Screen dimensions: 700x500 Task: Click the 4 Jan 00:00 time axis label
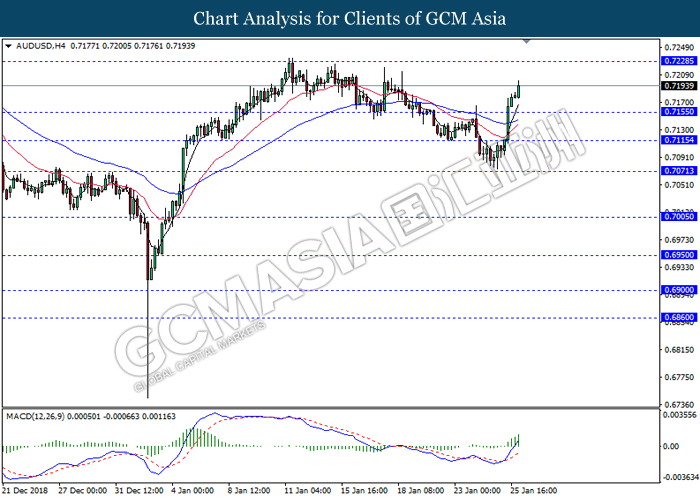coord(193,491)
